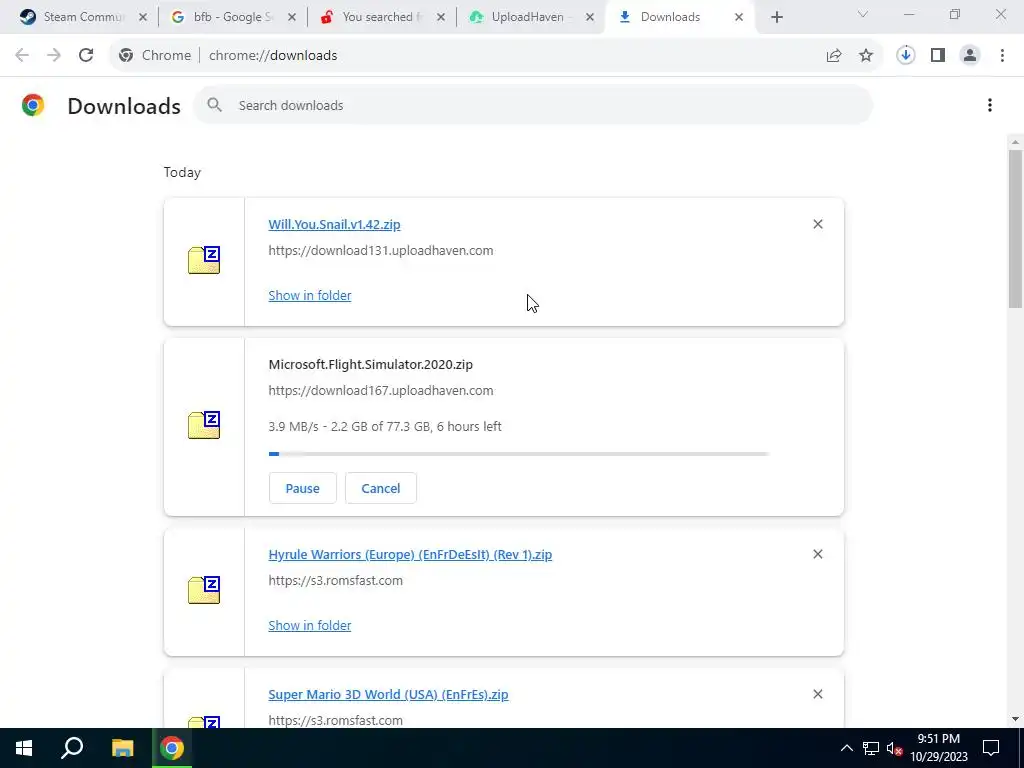Open the downloads page more actions menu

coord(990,105)
